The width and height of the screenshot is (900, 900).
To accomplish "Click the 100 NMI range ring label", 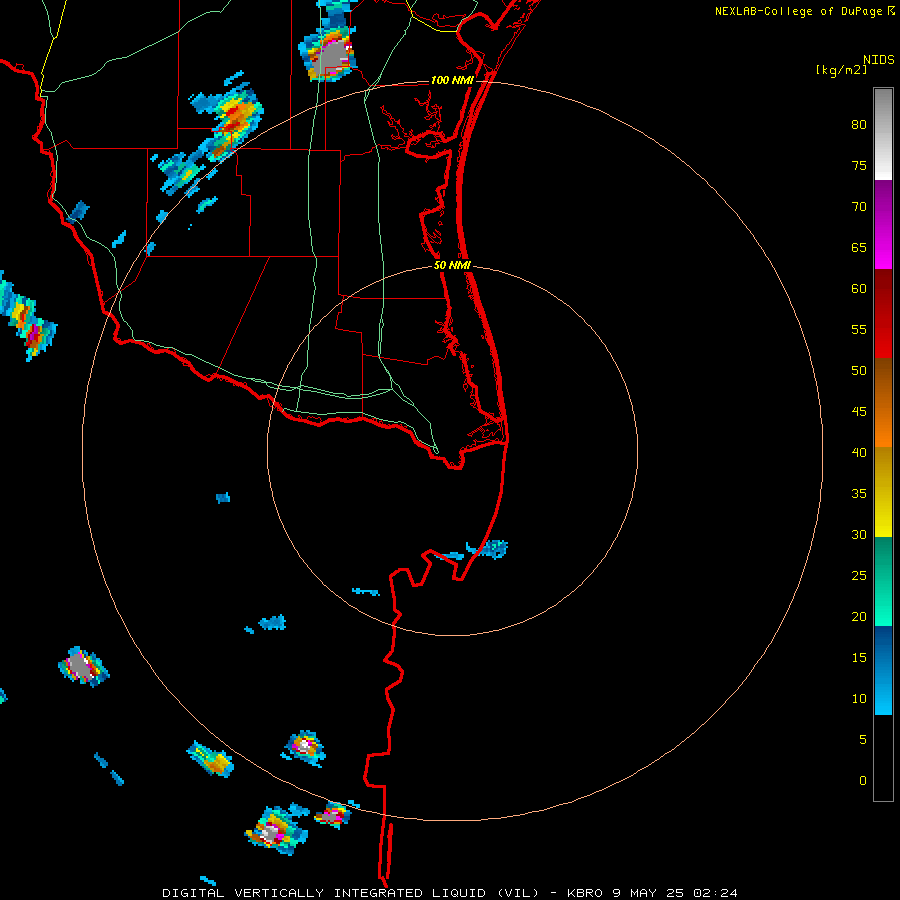I will point(452,80).
